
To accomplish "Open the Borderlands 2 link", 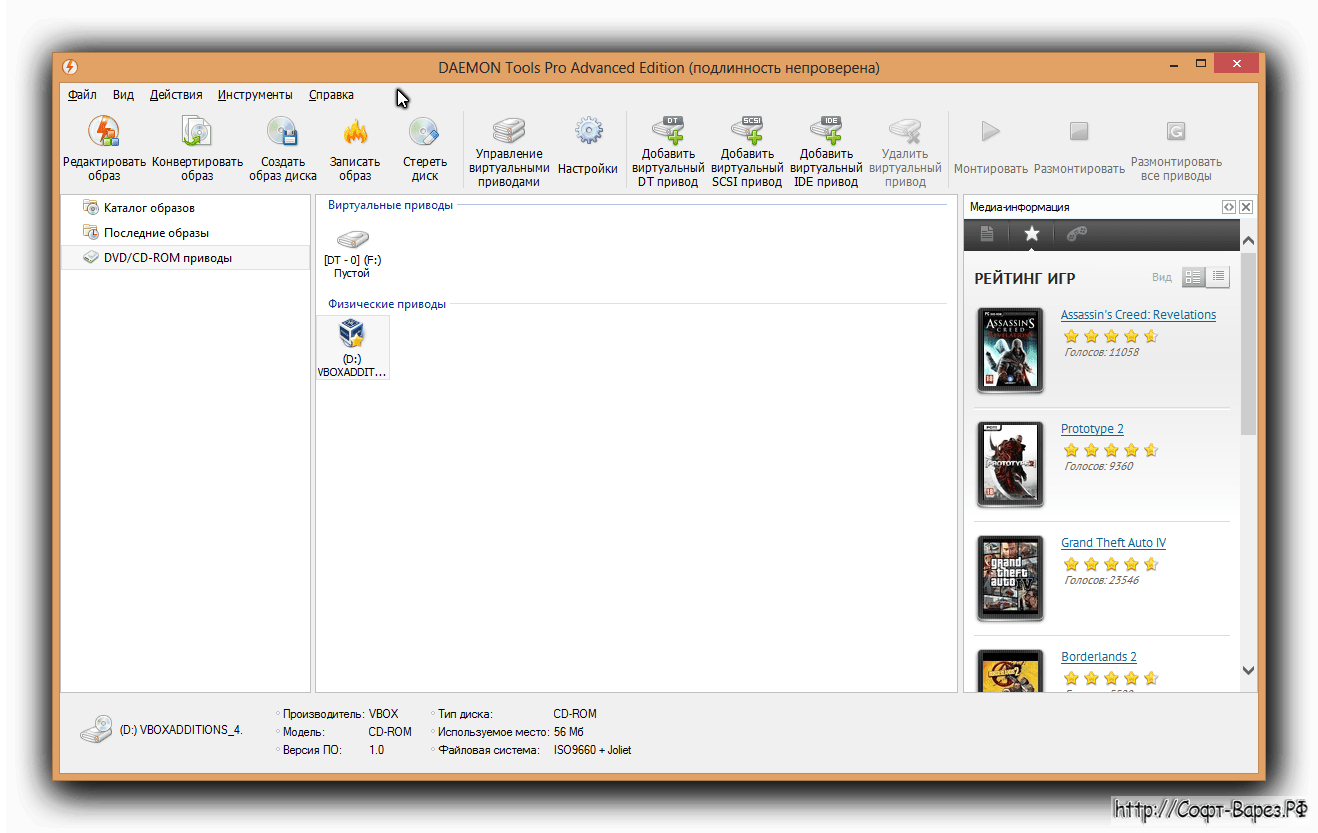I will [x=1099, y=657].
